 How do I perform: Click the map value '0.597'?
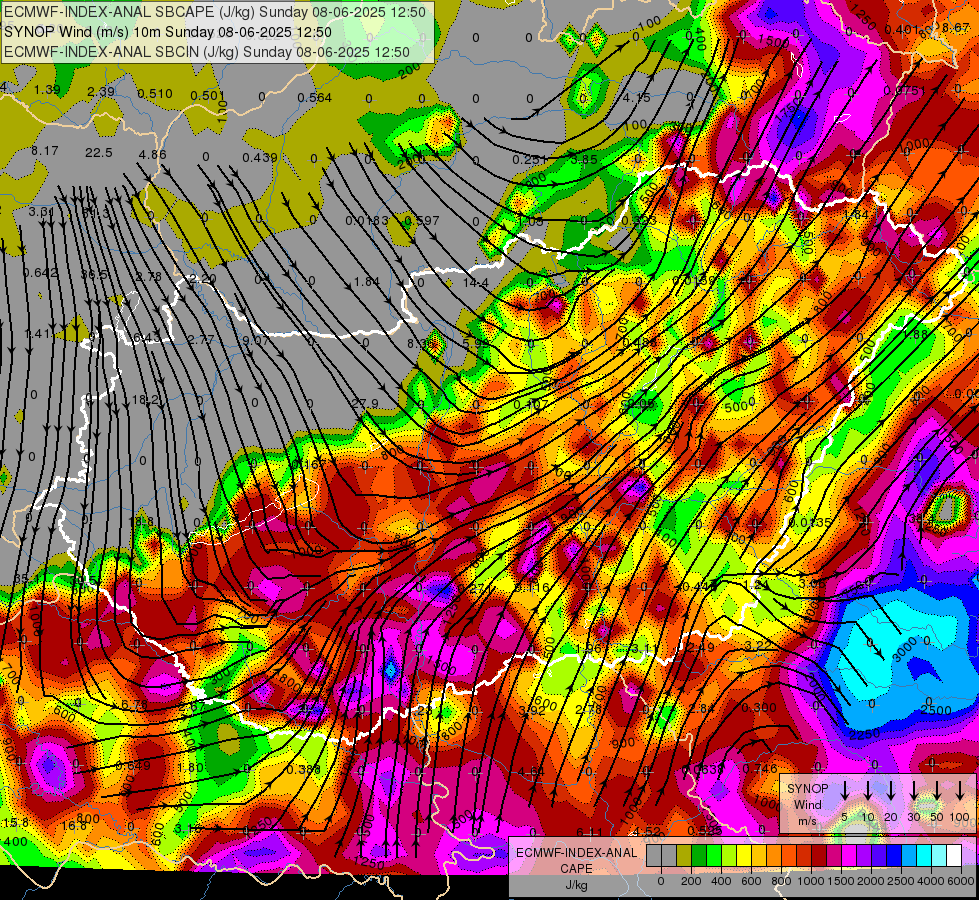422,220
